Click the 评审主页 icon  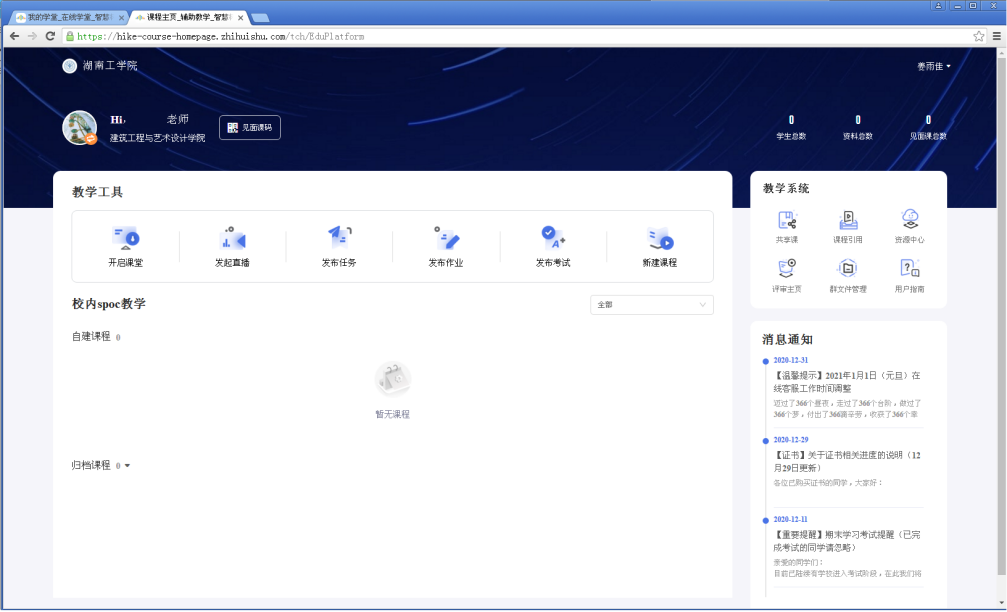coord(787,268)
